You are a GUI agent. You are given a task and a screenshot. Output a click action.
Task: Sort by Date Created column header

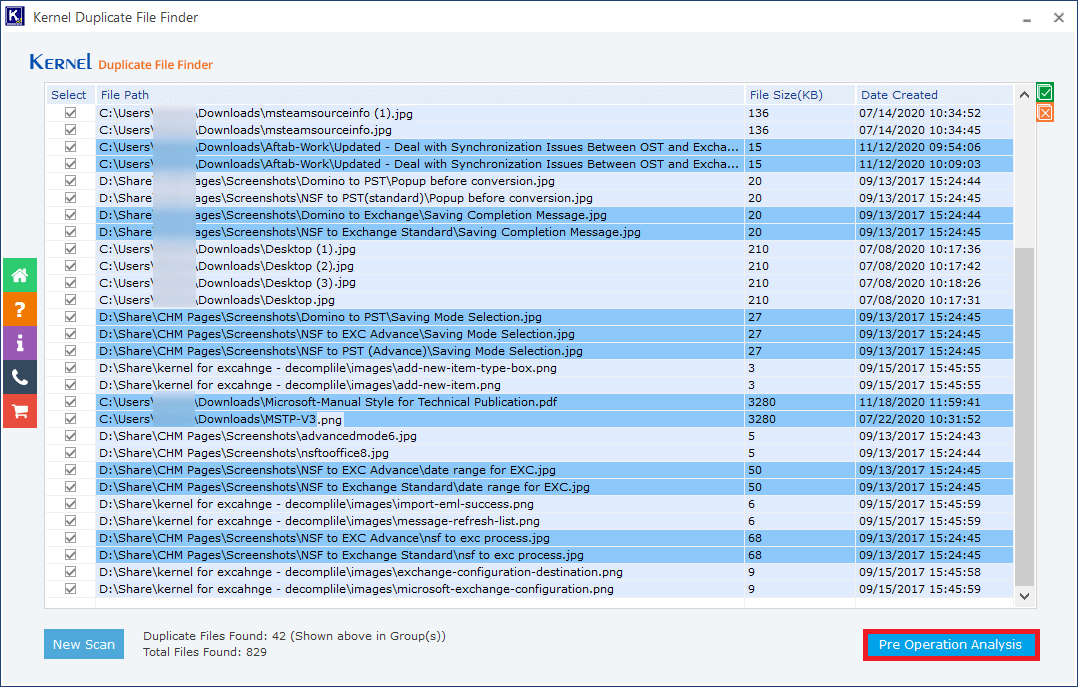tap(934, 95)
